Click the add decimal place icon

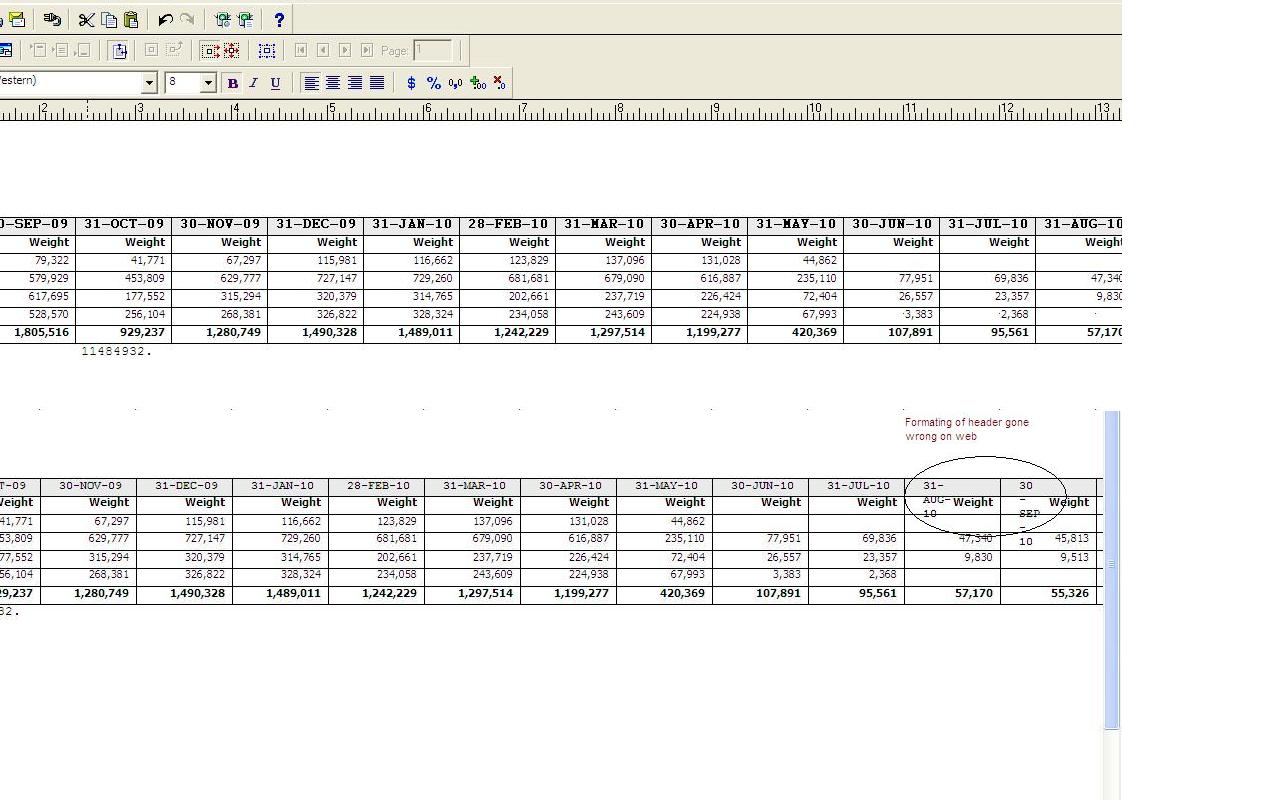click(477, 83)
